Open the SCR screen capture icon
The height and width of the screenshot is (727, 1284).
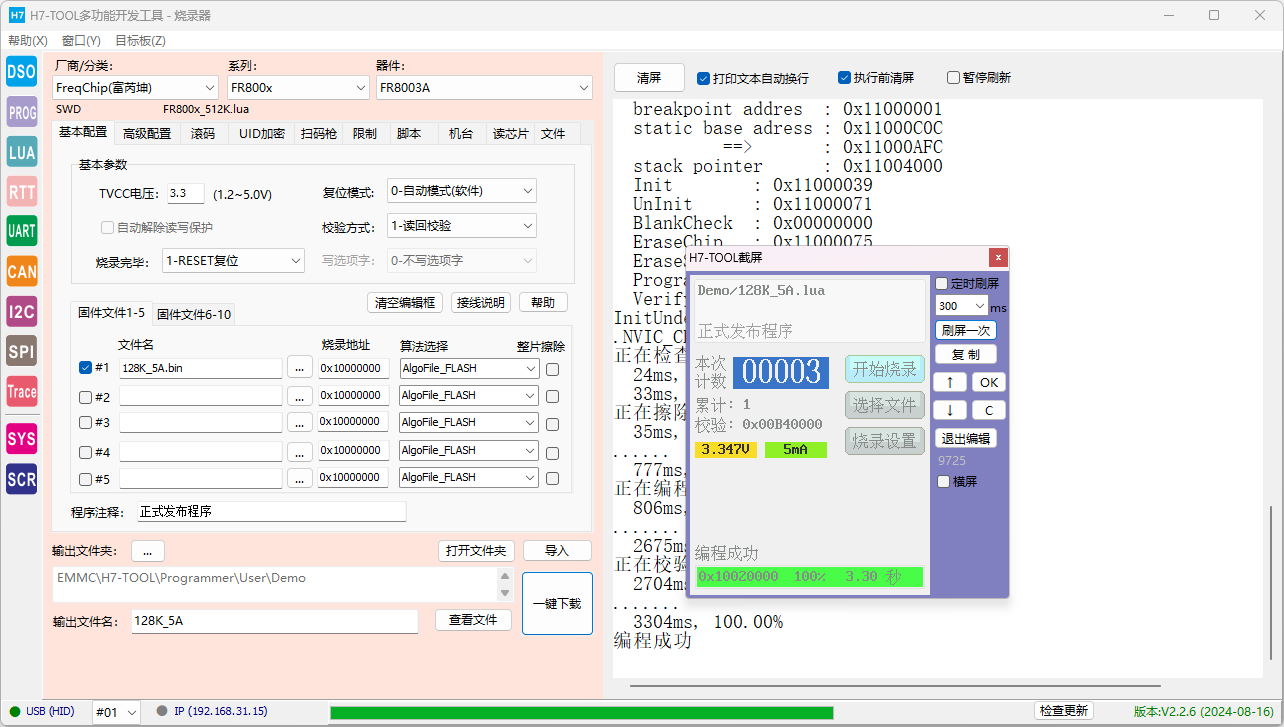click(x=22, y=479)
